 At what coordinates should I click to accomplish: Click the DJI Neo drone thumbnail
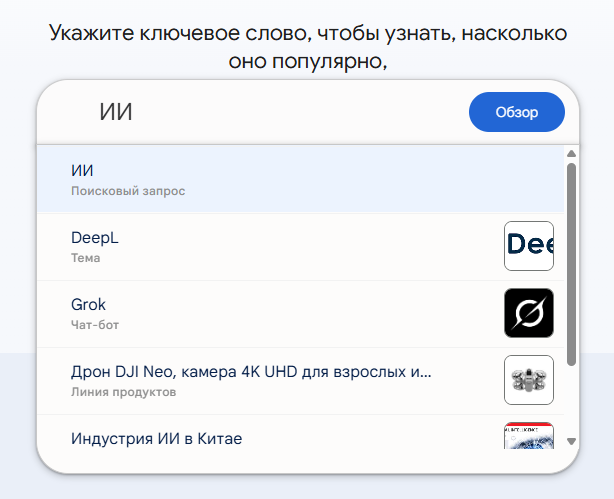[529, 380]
